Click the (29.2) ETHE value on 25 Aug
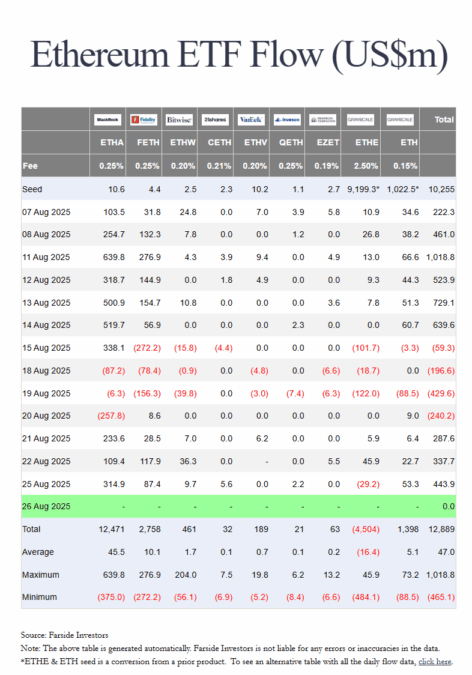 pos(368,485)
